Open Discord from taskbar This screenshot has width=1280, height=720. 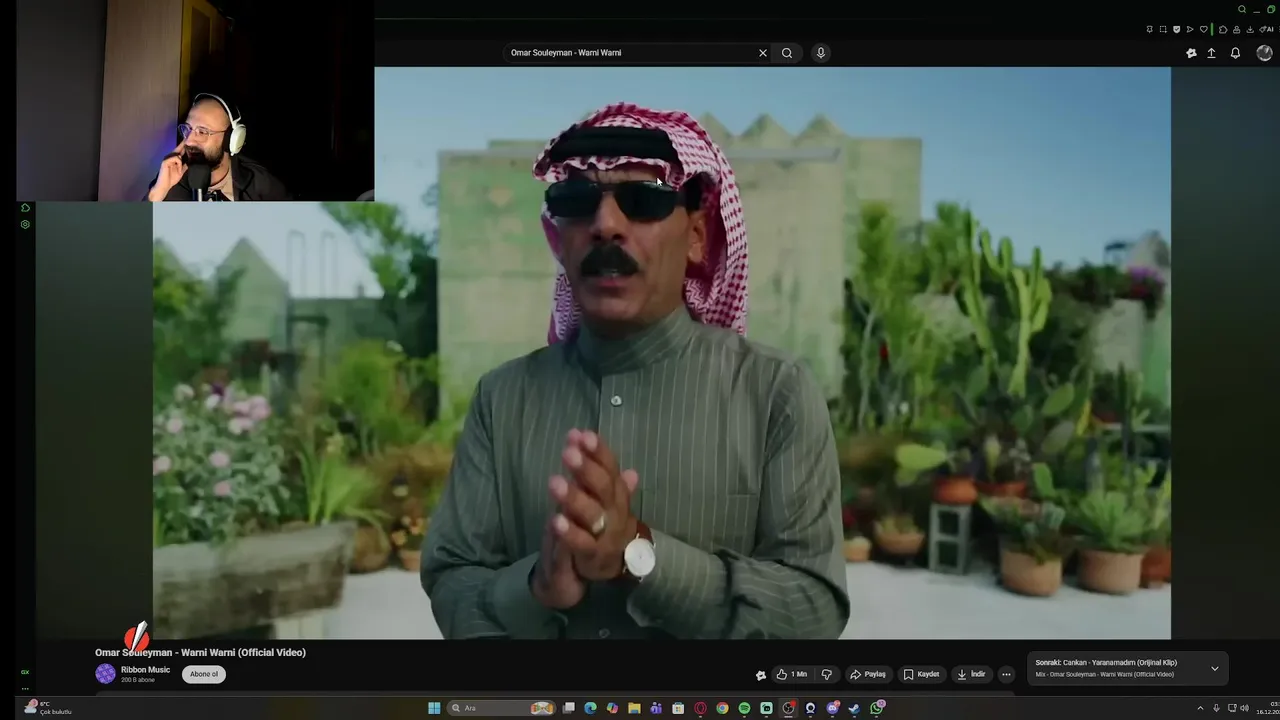coord(833,708)
